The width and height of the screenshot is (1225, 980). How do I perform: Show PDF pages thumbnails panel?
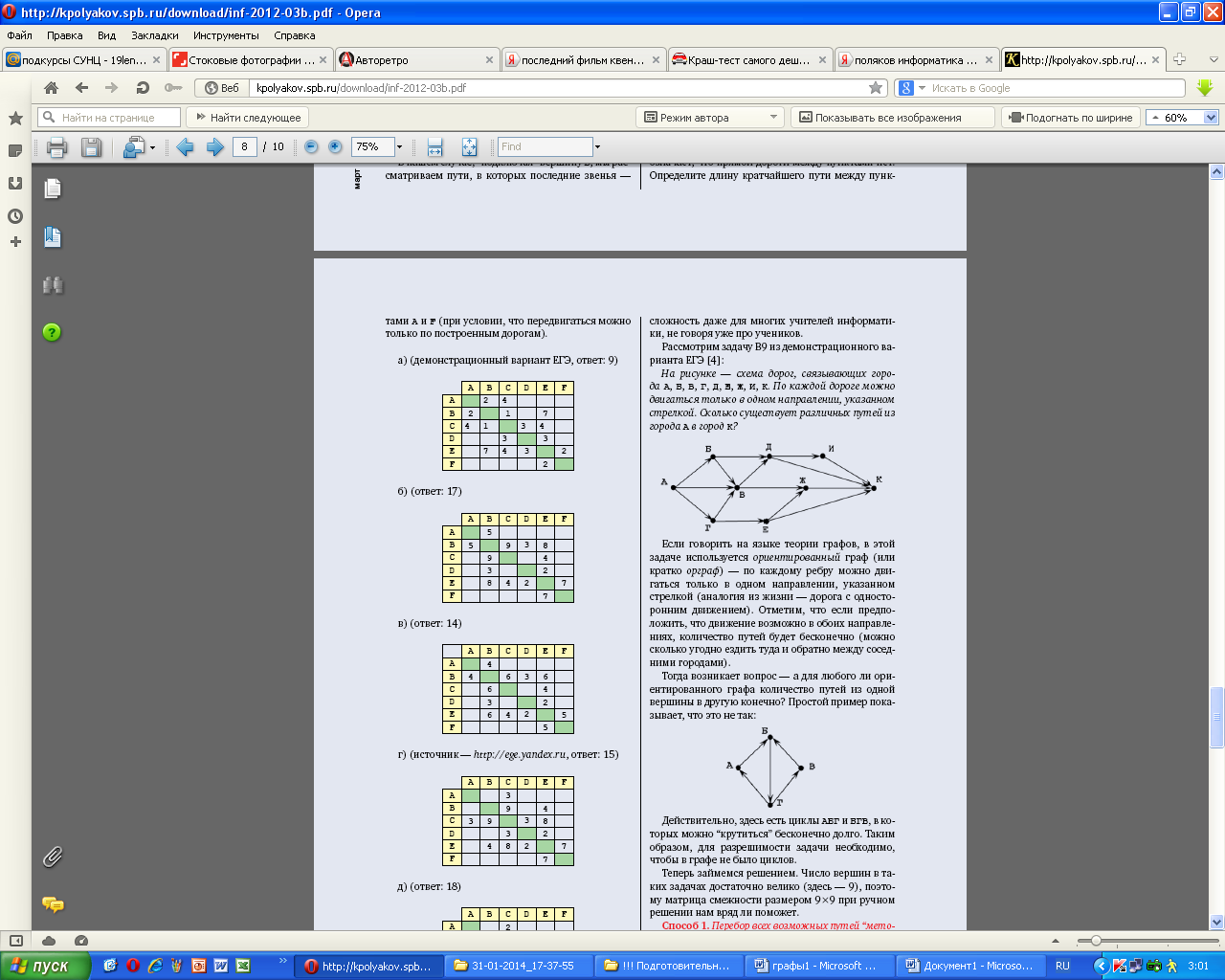point(53,189)
